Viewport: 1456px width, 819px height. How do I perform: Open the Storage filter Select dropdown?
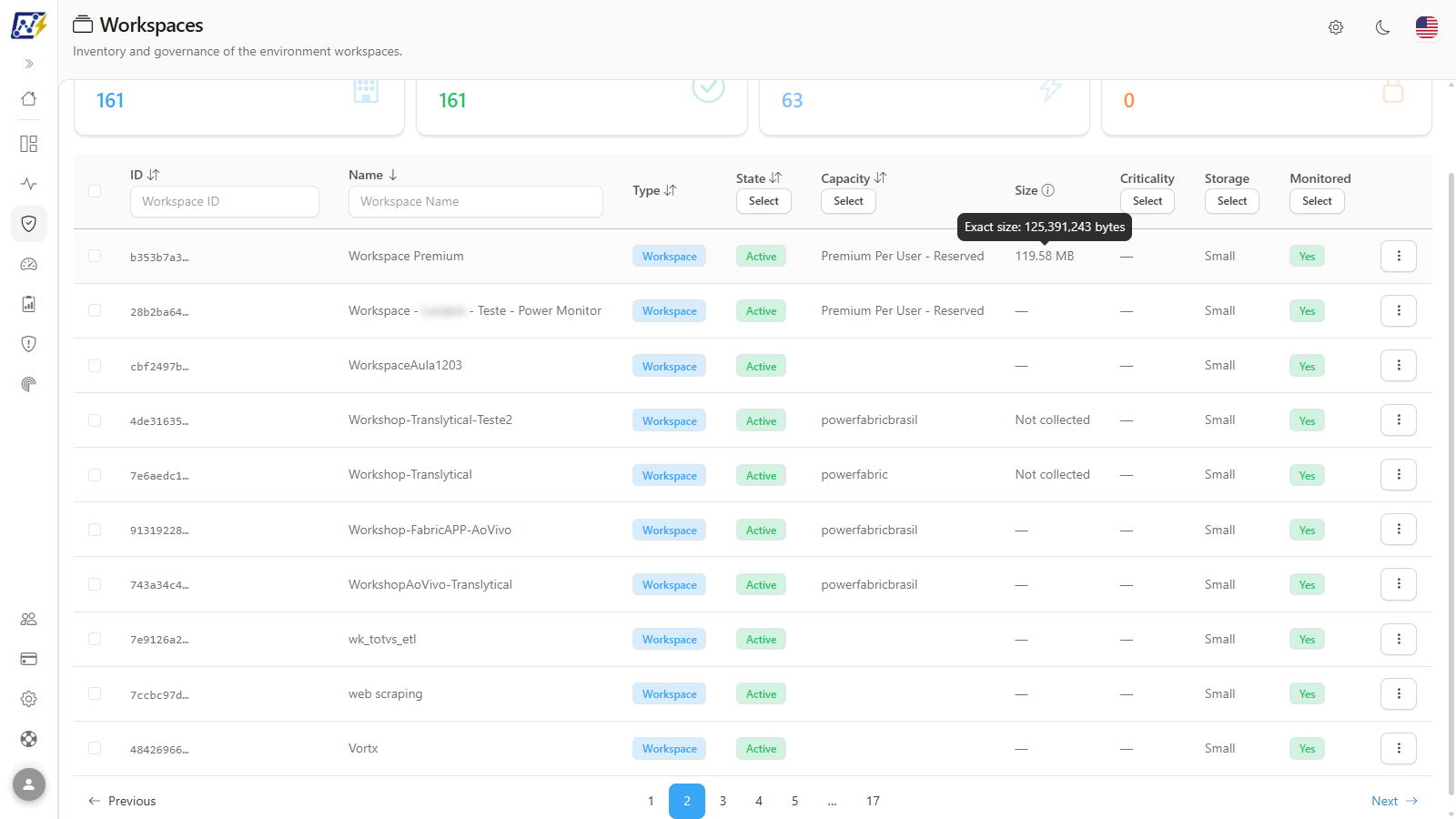[x=1232, y=201]
